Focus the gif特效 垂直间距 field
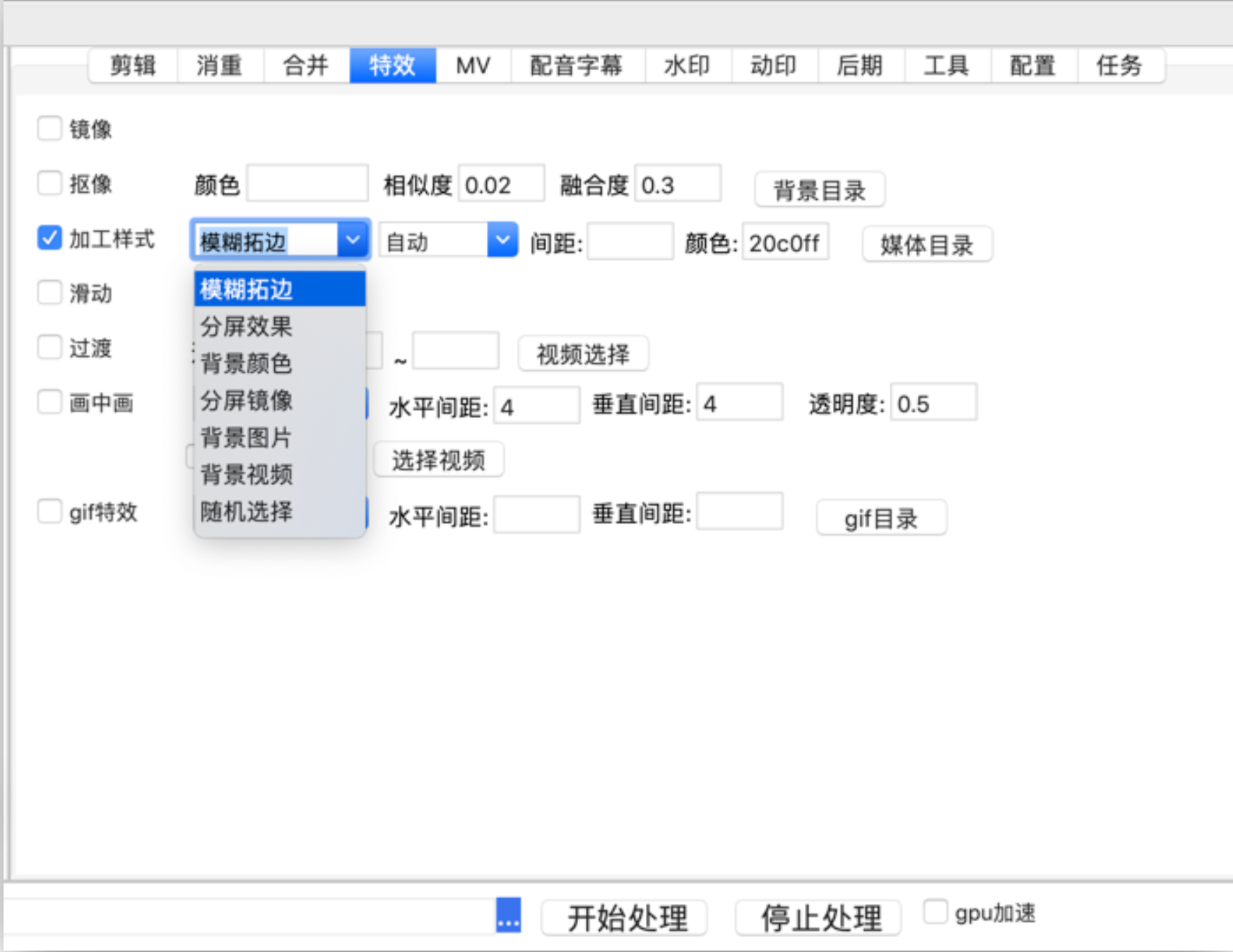Viewport: 1233px width, 952px height. 740,511
